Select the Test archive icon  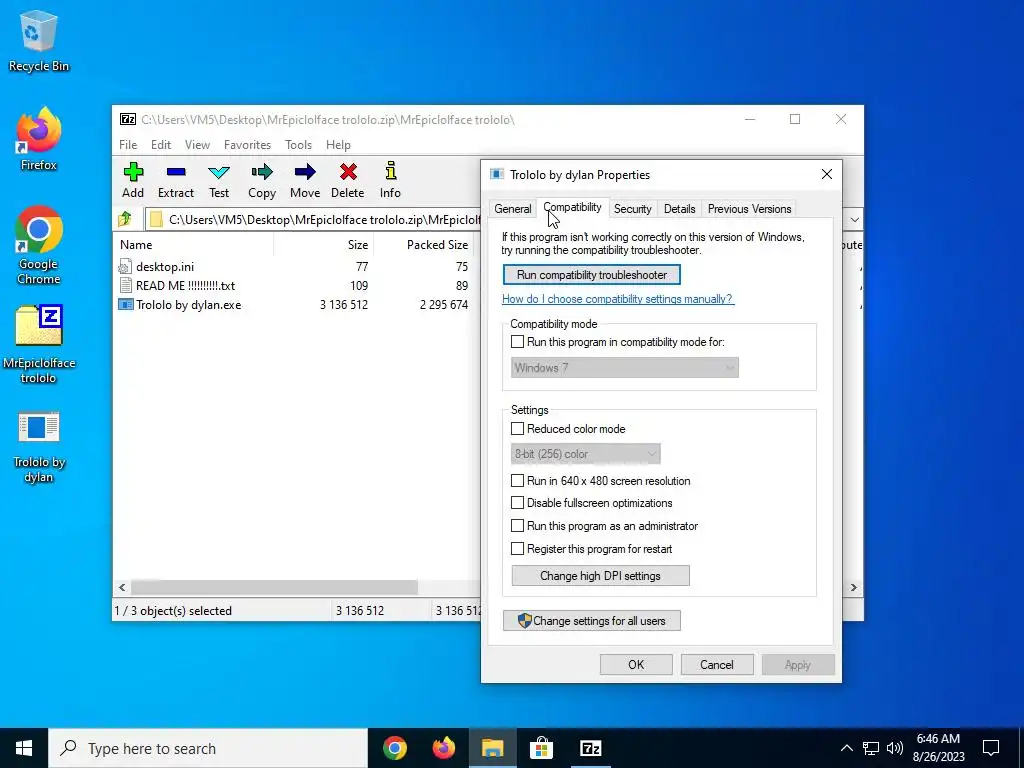pyautogui.click(x=219, y=180)
